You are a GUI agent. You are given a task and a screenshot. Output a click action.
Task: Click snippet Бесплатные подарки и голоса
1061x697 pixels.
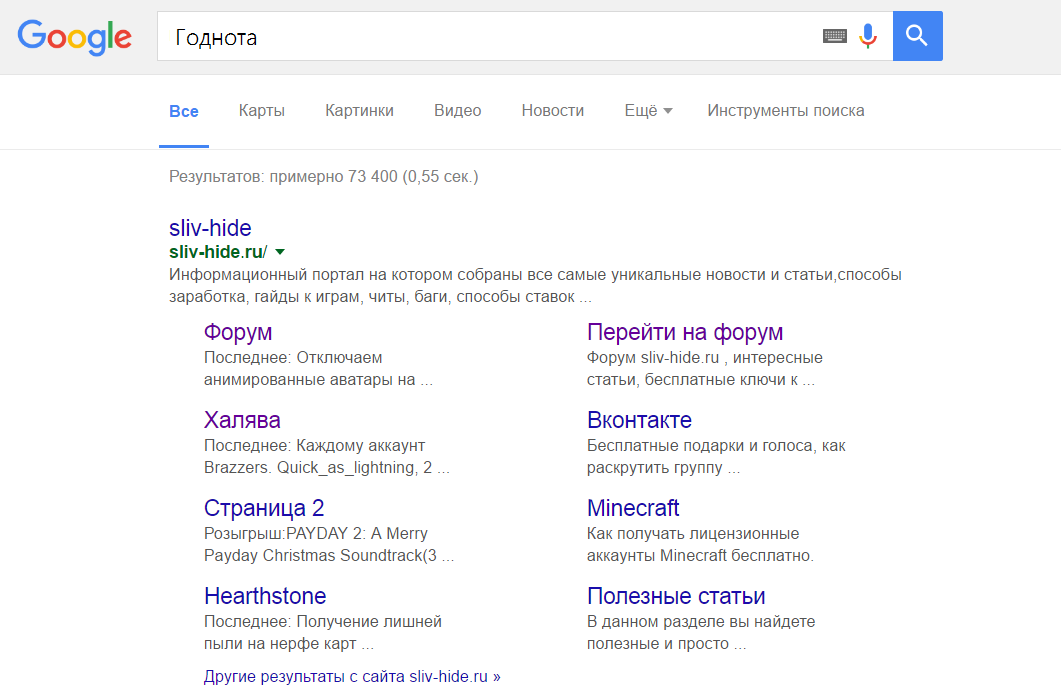click(x=716, y=457)
